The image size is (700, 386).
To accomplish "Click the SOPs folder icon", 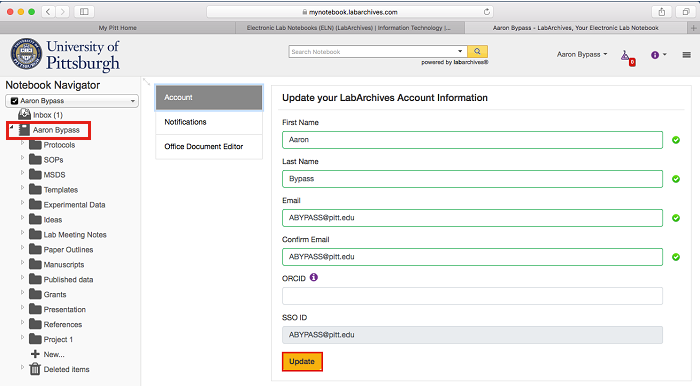I will click(35, 159).
